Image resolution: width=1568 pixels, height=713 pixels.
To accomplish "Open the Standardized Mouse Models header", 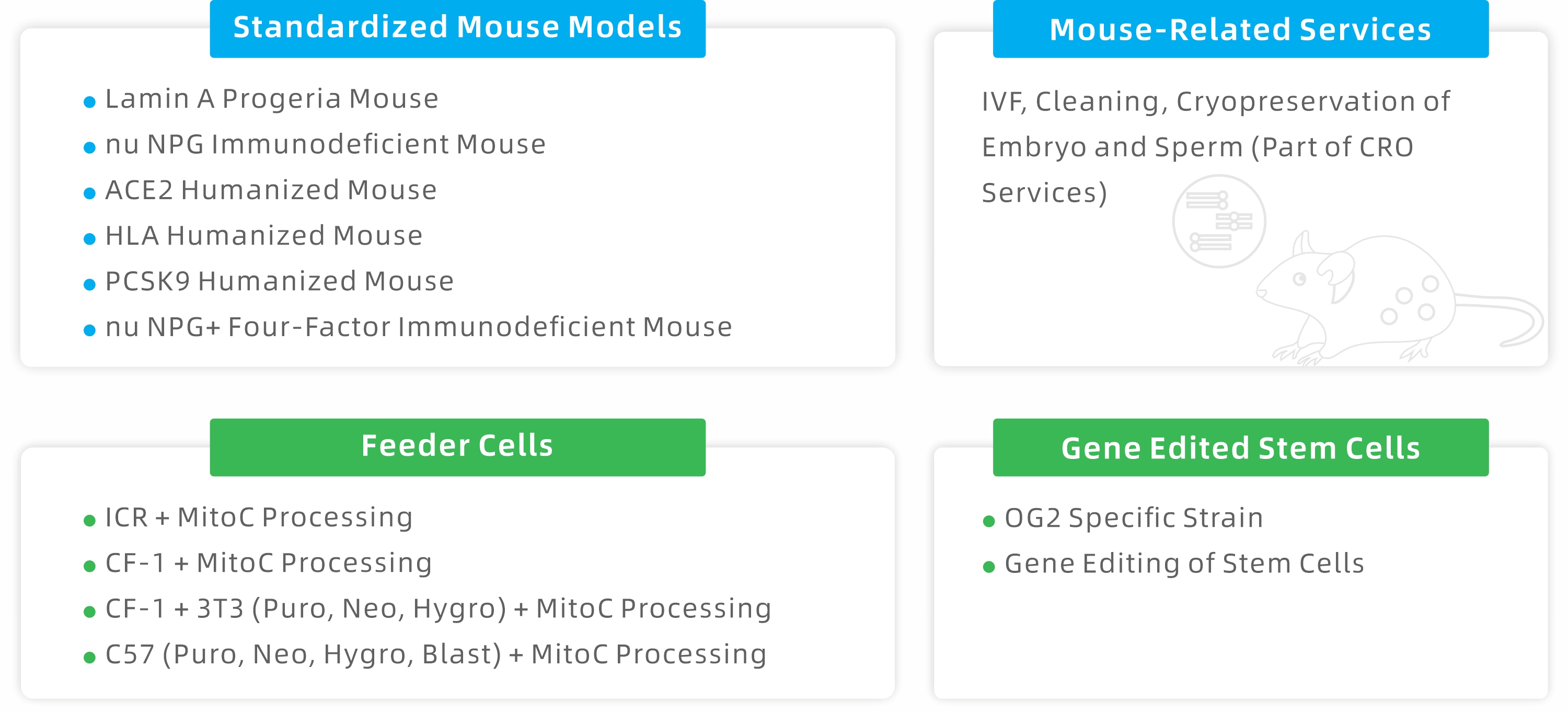I will [458, 28].
